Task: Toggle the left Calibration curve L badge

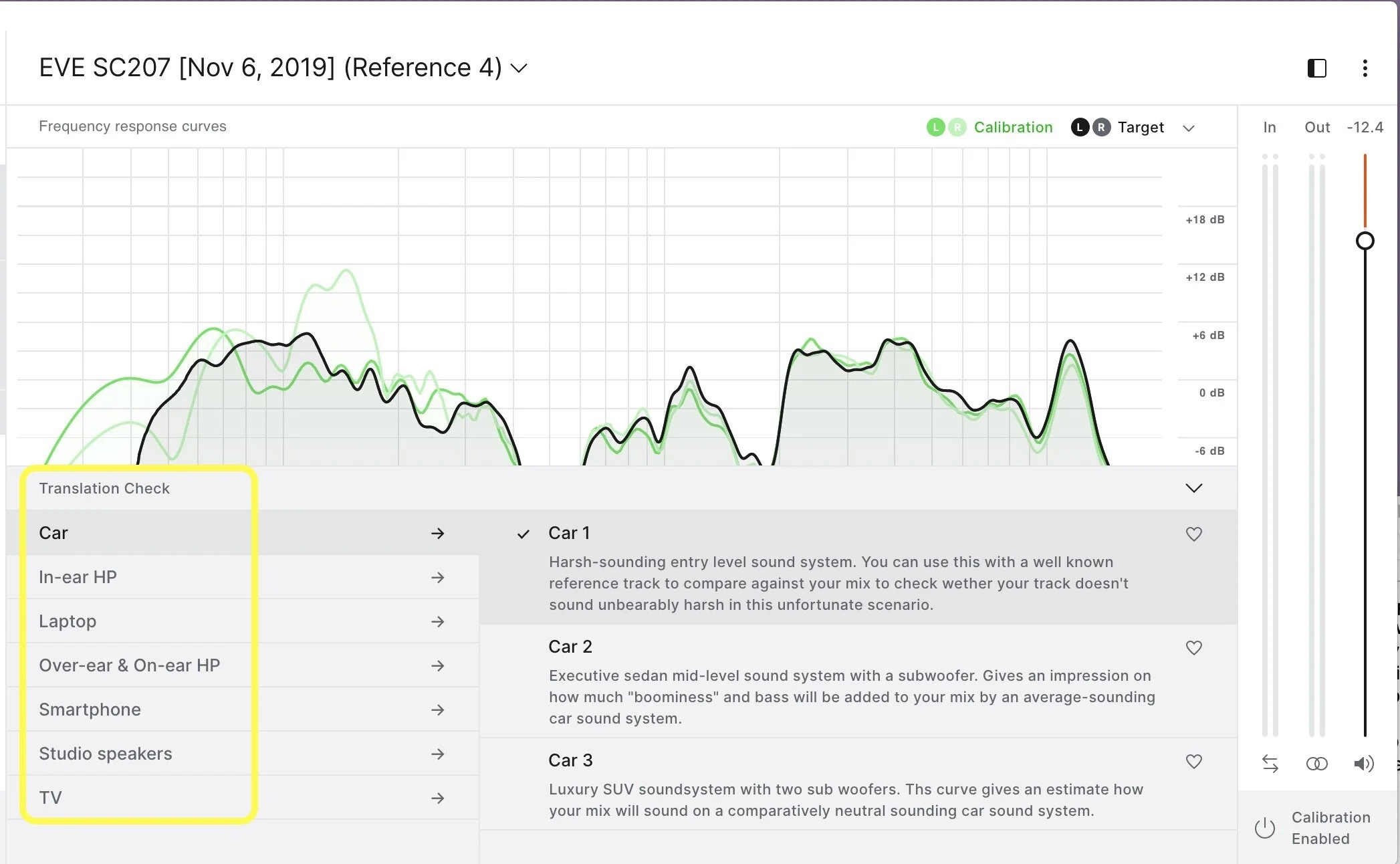Action: (935, 127)
